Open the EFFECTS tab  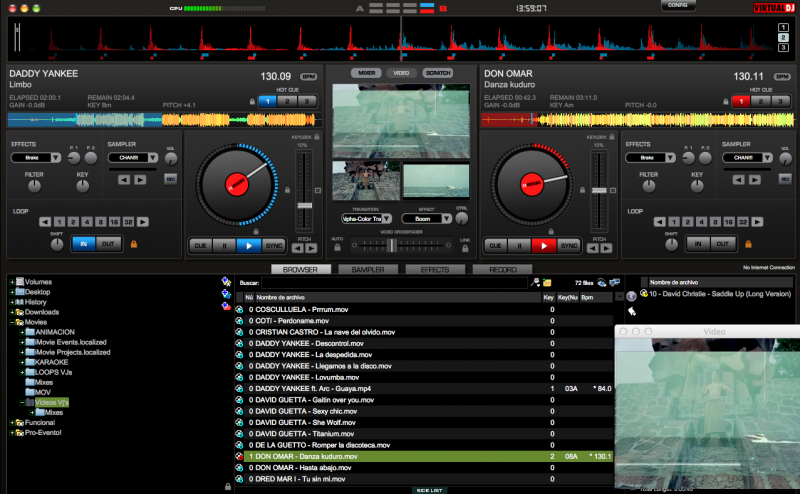[x=435, y=269]
